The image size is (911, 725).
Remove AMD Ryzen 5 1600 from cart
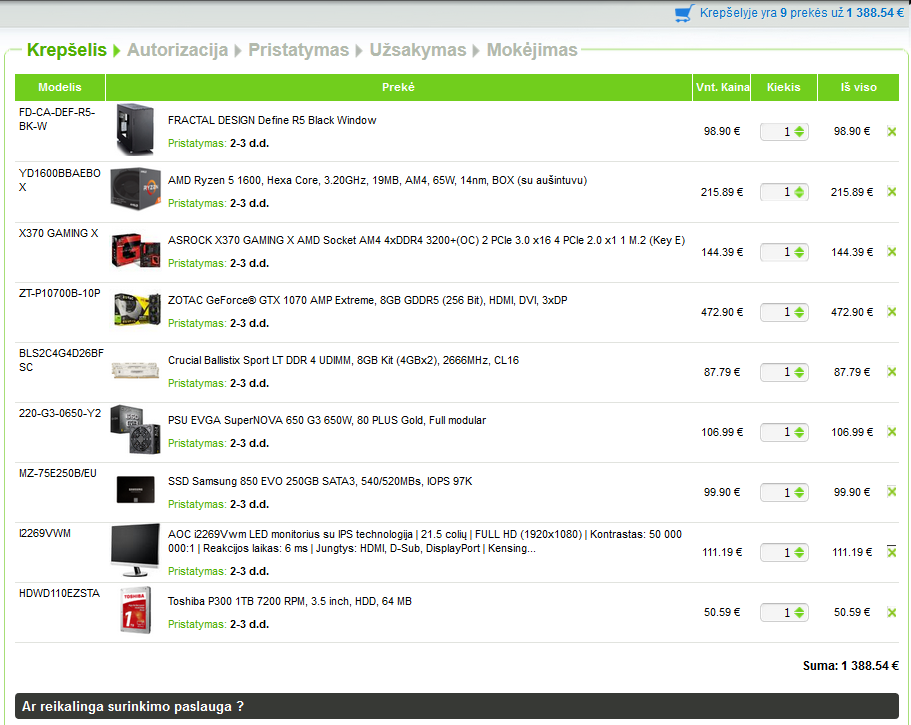click(x=892, y=192)
